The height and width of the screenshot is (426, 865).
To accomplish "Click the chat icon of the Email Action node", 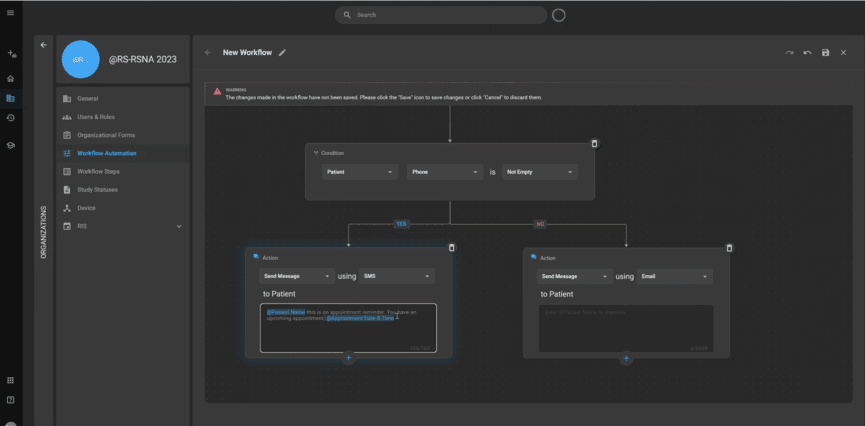I will pos(533,257).
